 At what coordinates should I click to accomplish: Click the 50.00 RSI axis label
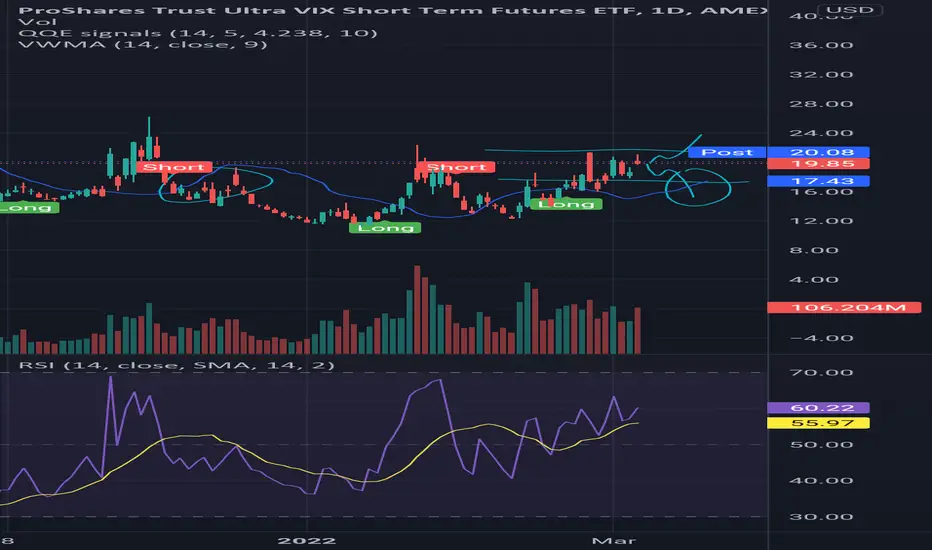click(821, 445)
